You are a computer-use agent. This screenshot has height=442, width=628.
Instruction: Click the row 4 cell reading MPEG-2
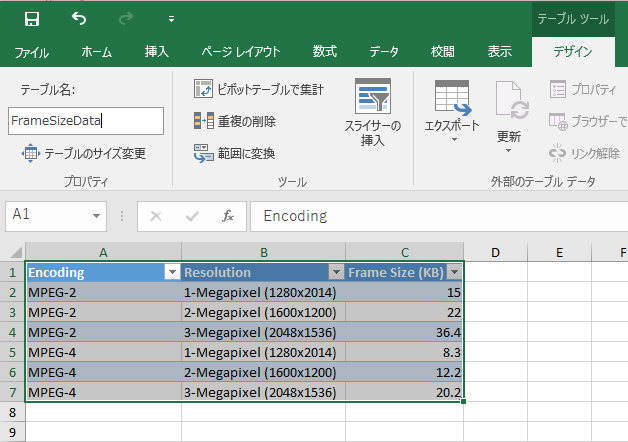point(103,332)
